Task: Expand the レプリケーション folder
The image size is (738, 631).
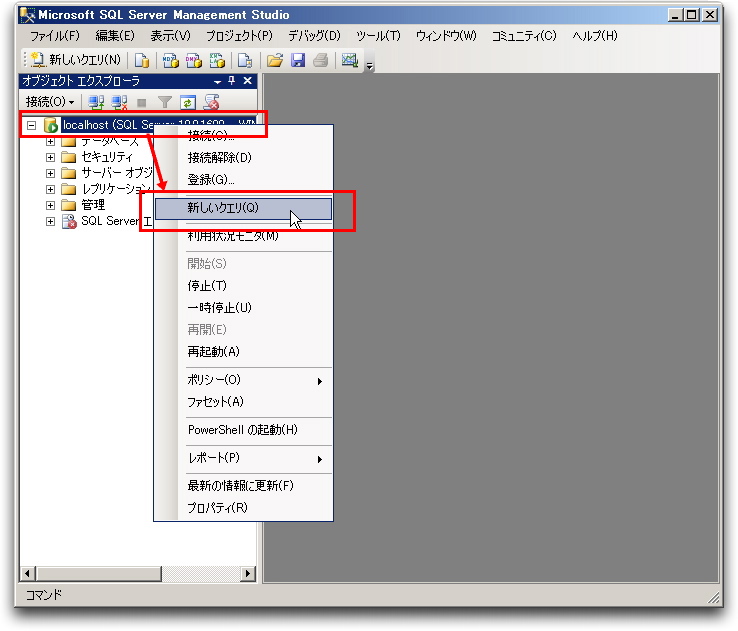Action: click(x=50, y=189)
